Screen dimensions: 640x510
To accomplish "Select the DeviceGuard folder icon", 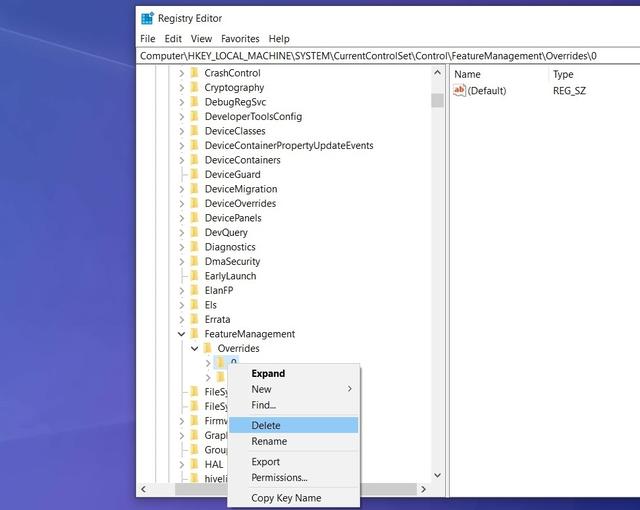I will pyautogui.click(x=194, y=174).
